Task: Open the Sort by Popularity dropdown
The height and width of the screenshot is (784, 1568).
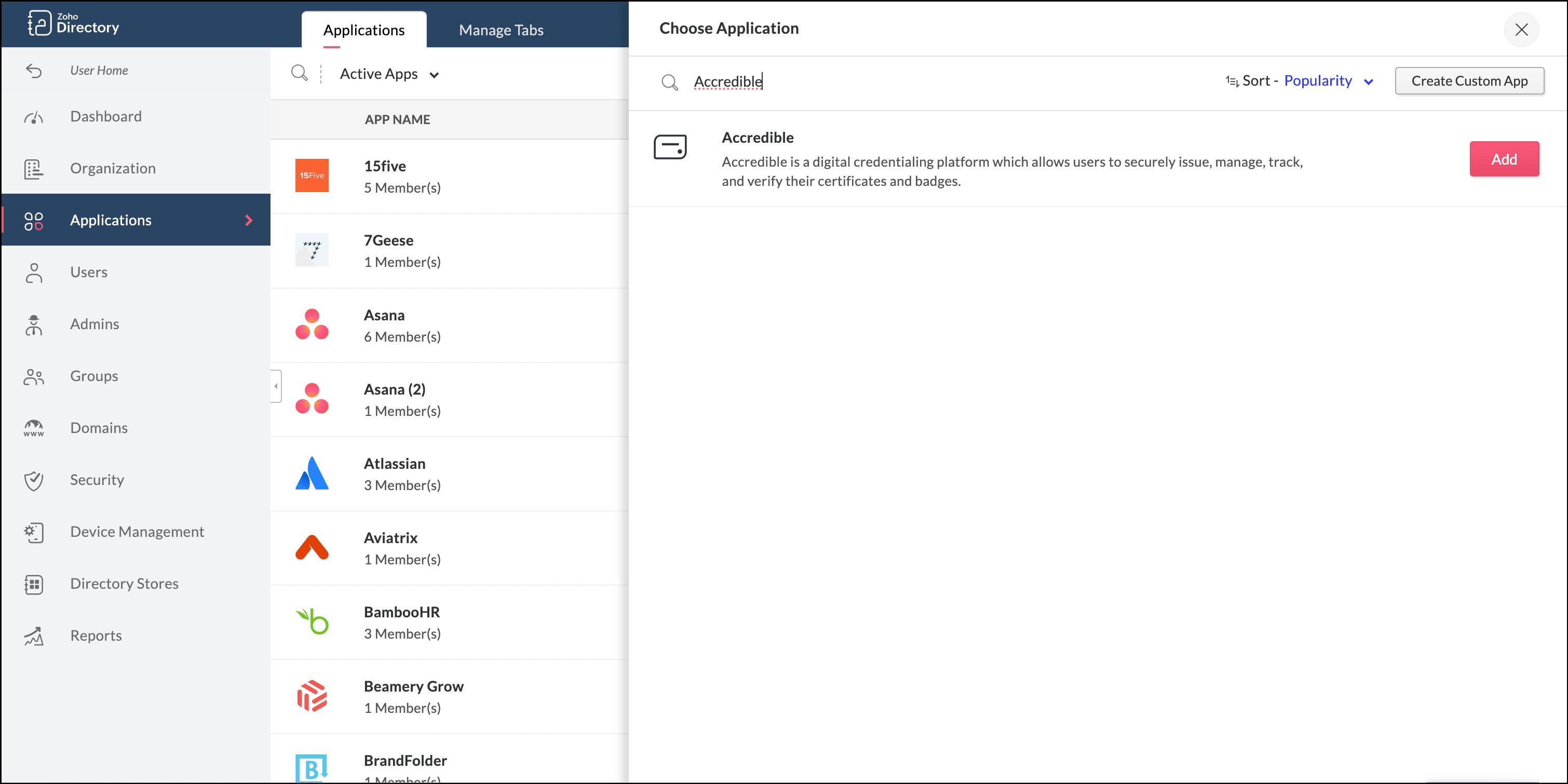Action: pos(1328,81)
